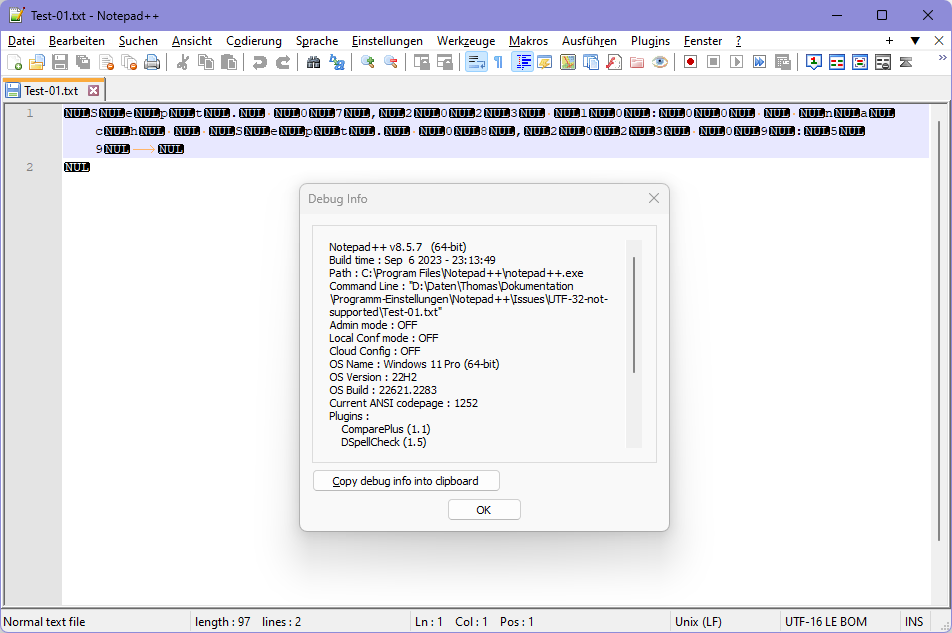The image size is (952, 633).
Task: Open the black triangle tab list dropdown
Action: [915, 41]
